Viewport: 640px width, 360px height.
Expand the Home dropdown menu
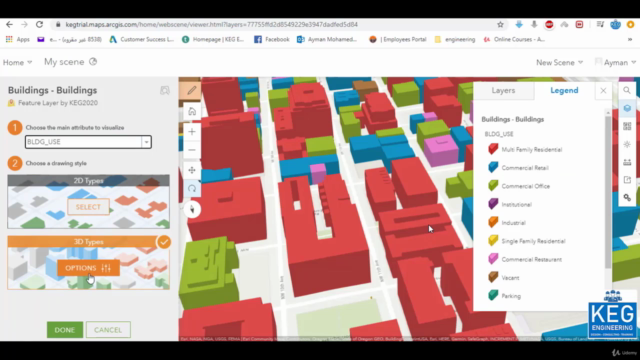(x=17, y=62)
